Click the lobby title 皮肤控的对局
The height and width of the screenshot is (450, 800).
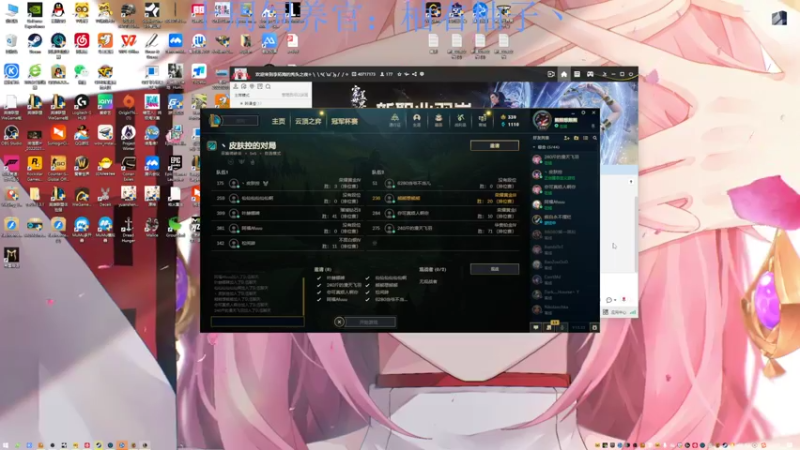[x=252, y=145]
